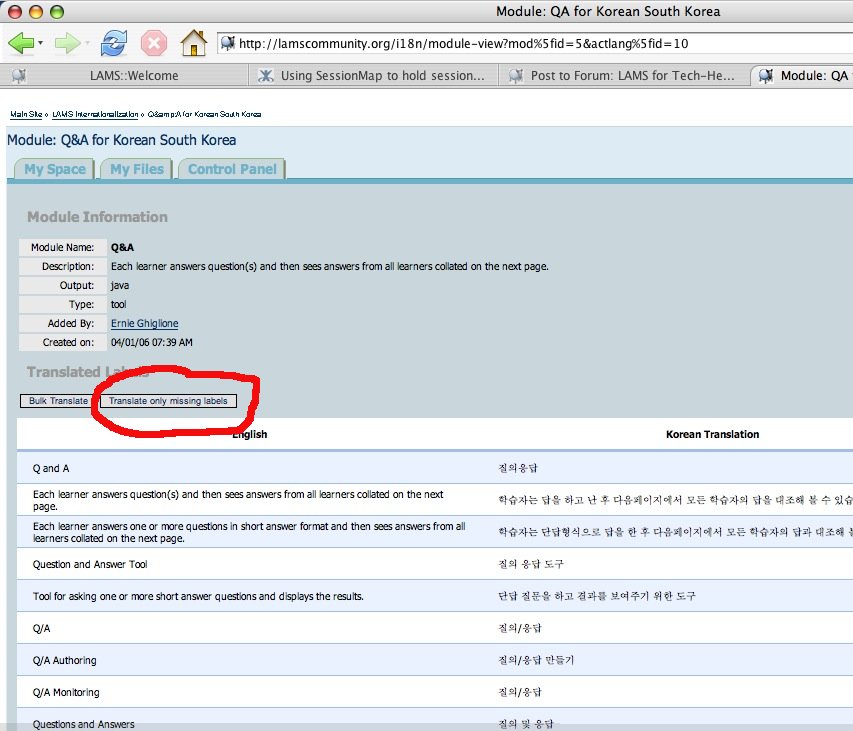Reload the page with the blue refresh icon

(115, 43)
